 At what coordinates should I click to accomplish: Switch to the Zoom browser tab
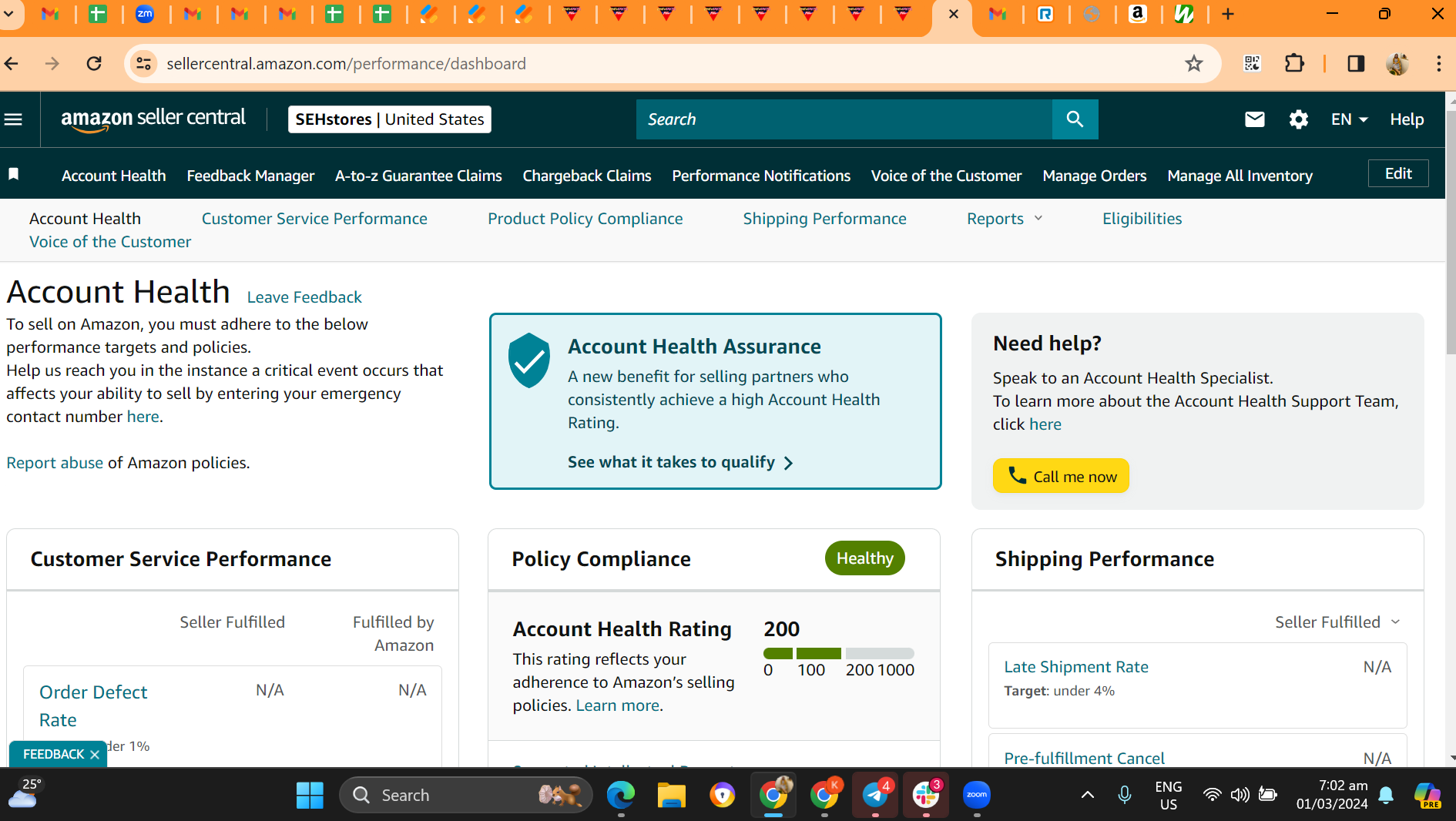[145, 14]
